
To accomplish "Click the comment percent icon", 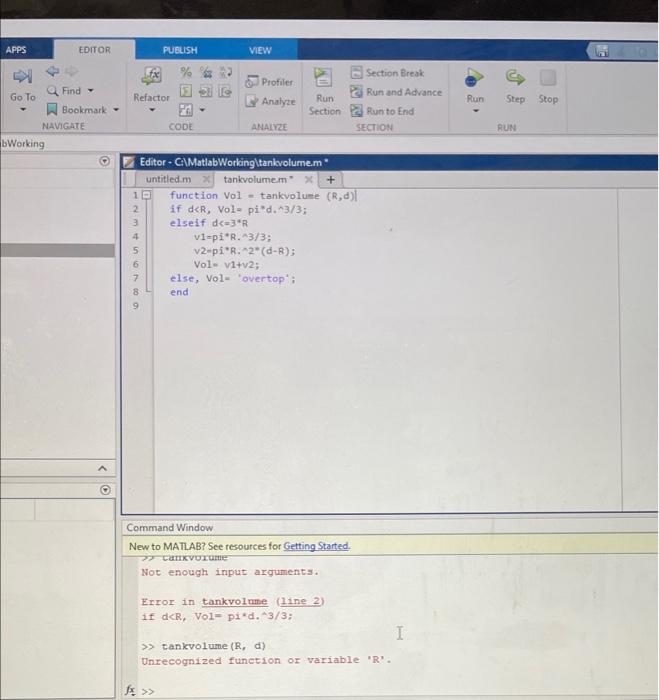I will [186, 72].
